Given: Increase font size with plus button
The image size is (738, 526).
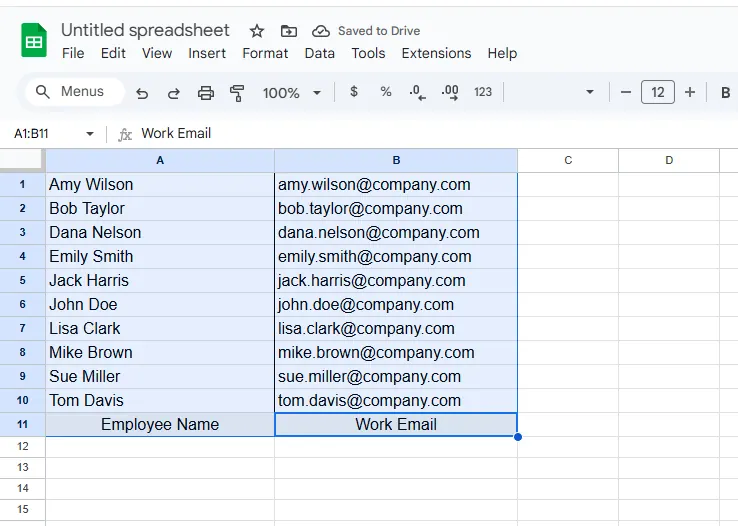Looking at the screenshot, I should tap(690, 92).
